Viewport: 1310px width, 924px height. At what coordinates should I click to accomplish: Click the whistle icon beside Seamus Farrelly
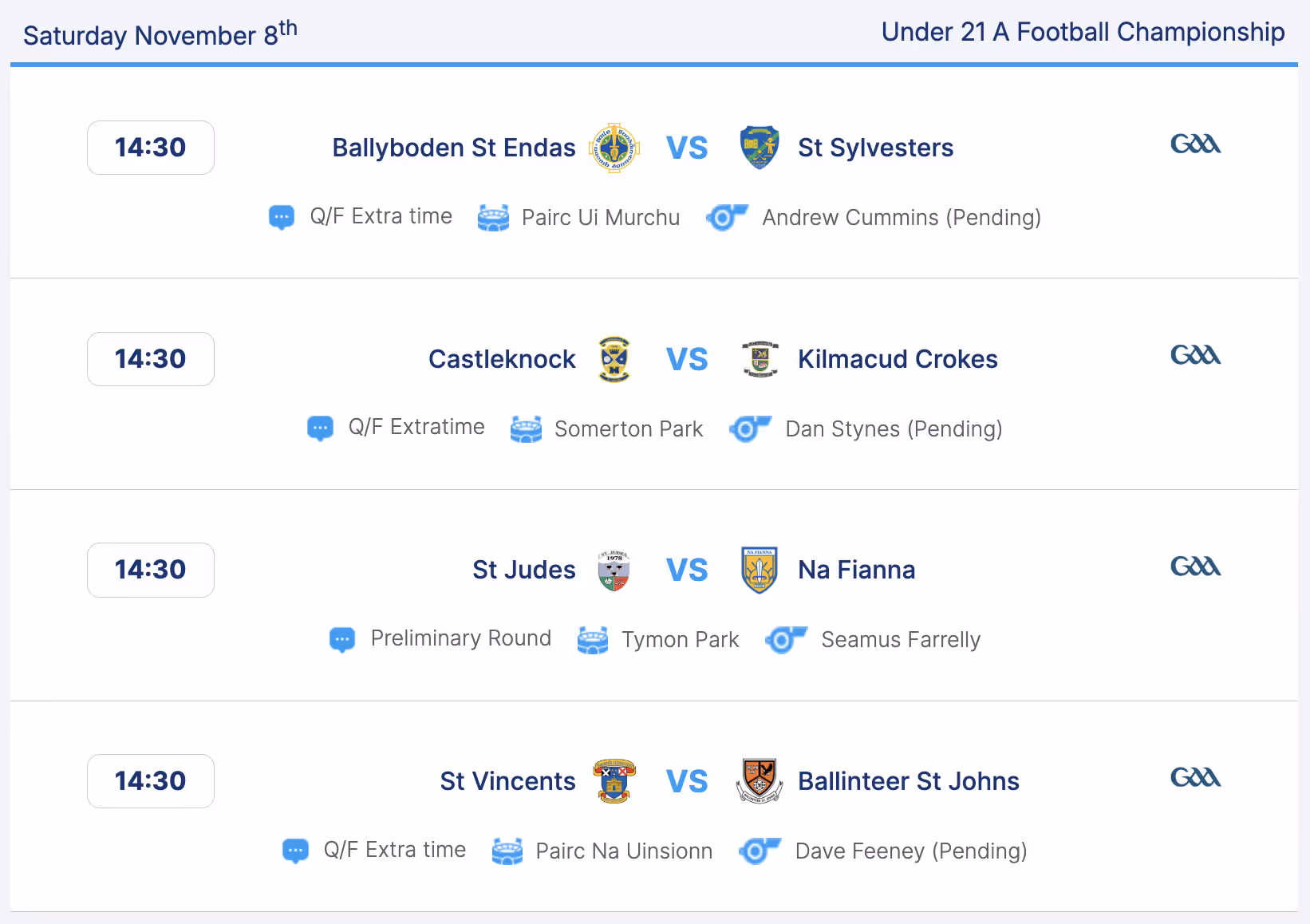[787, 640]
